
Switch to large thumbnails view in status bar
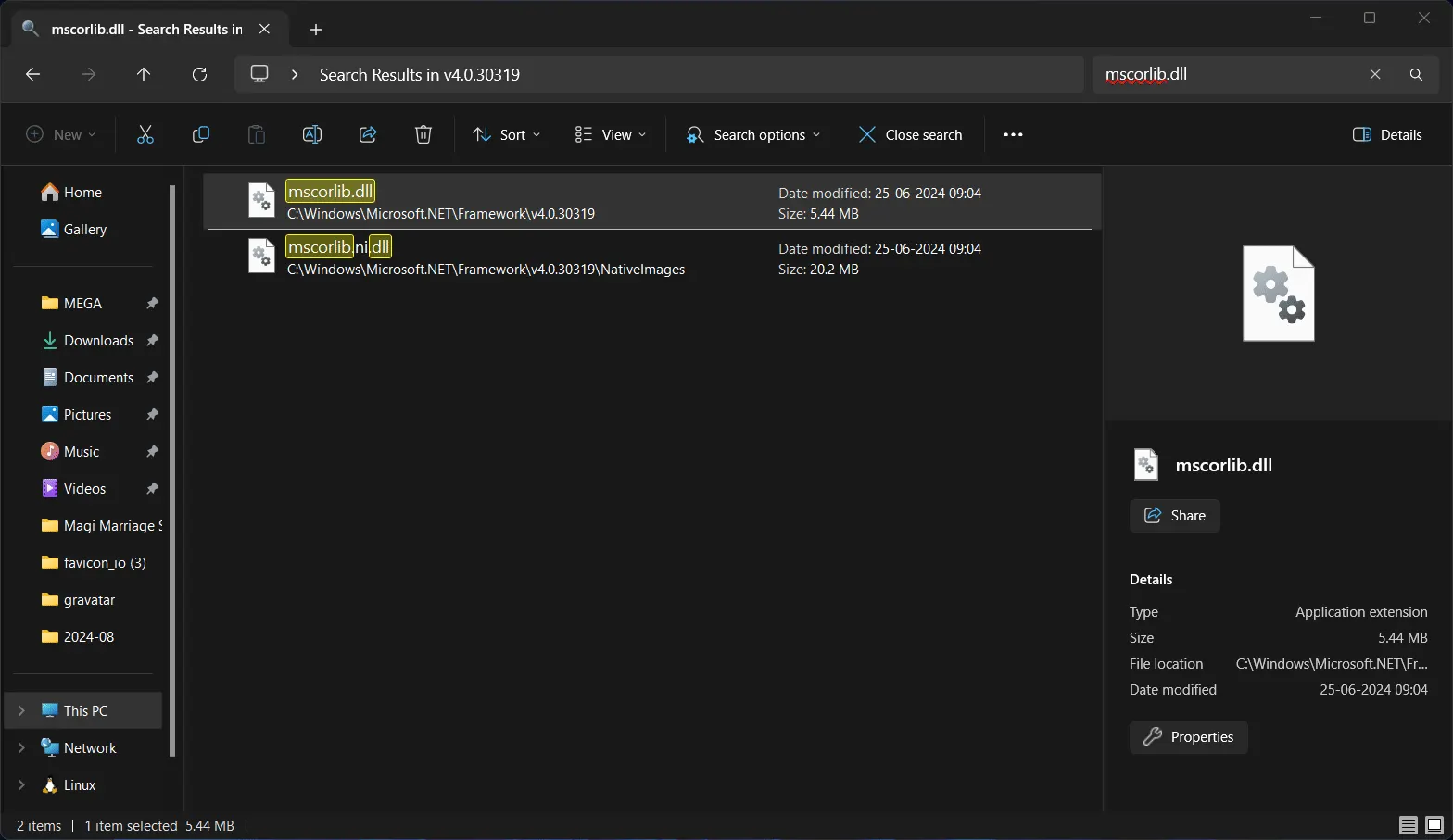[x=1434, y=825]
